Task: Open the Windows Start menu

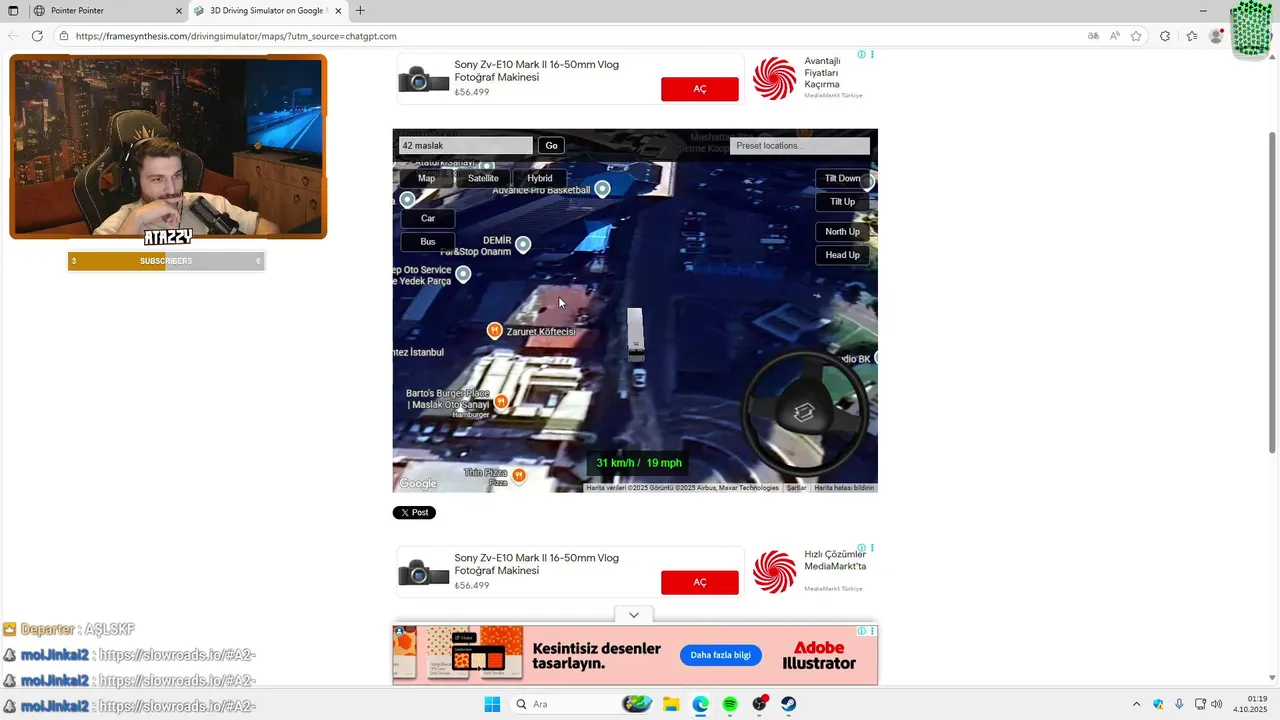Action: coord(492,704)
